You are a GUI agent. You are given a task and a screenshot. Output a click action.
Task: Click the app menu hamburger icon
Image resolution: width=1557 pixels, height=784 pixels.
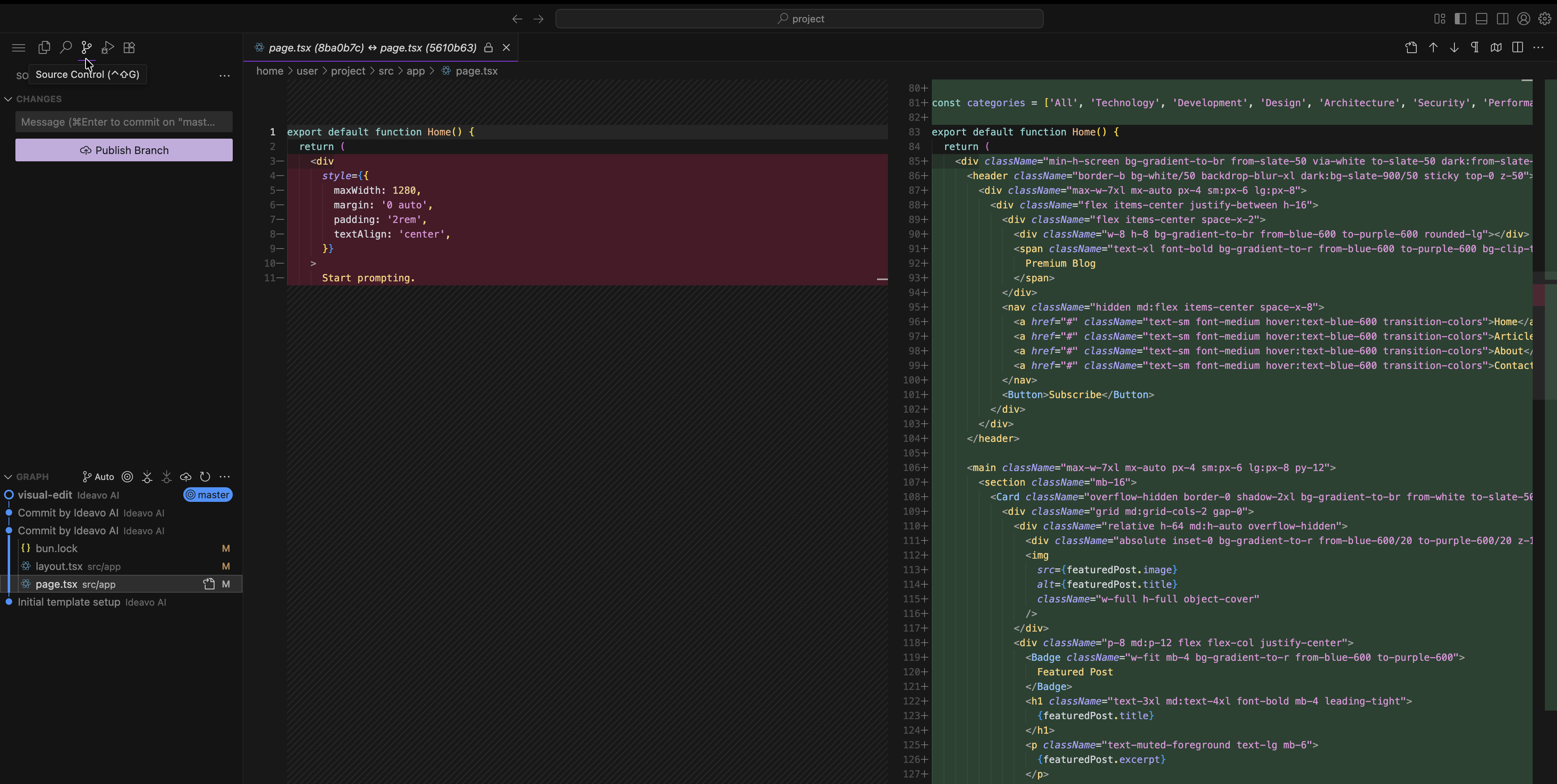point(19,47)
